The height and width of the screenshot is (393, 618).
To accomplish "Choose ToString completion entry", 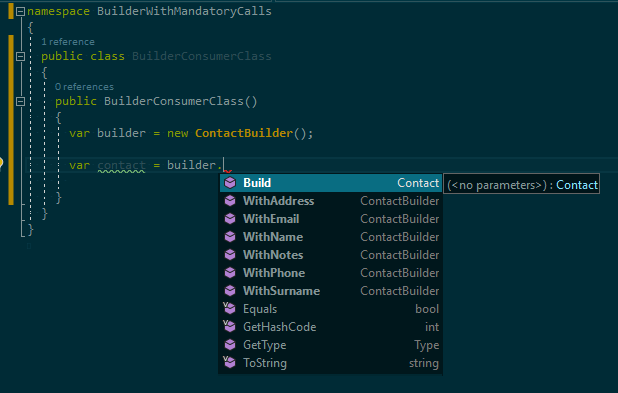I will pos(331,363).
